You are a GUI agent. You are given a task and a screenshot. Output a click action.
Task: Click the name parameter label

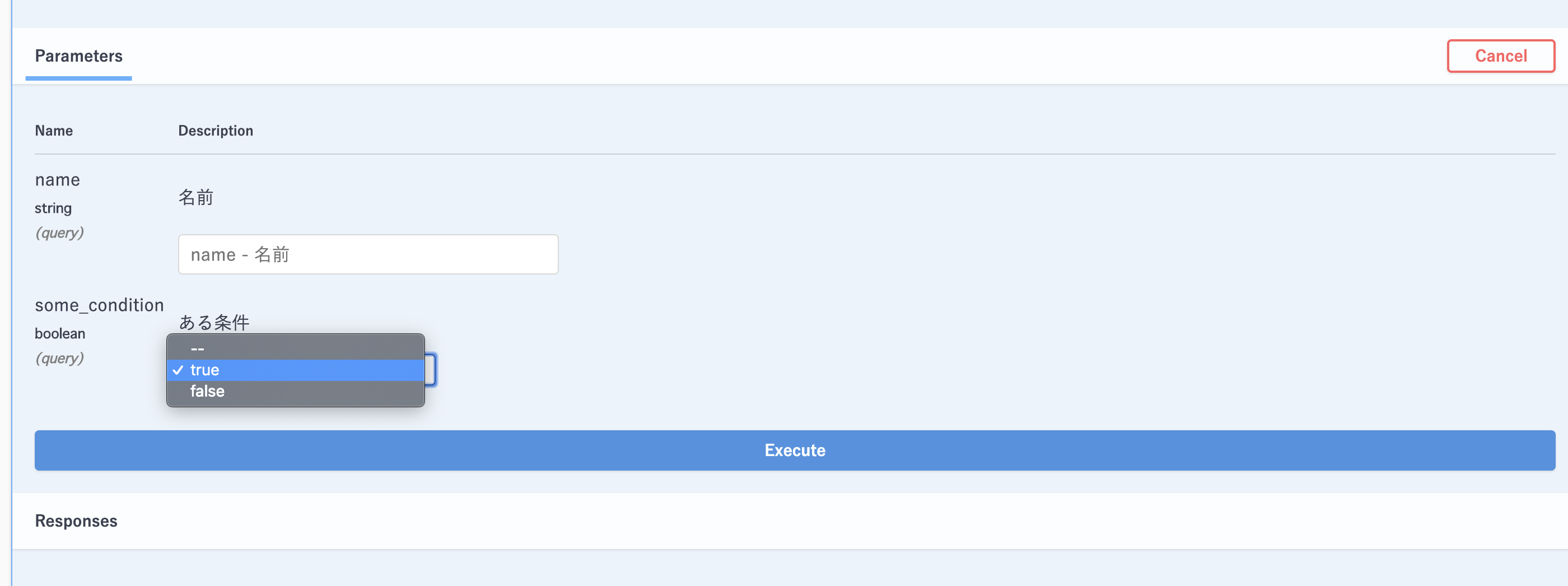57,180
